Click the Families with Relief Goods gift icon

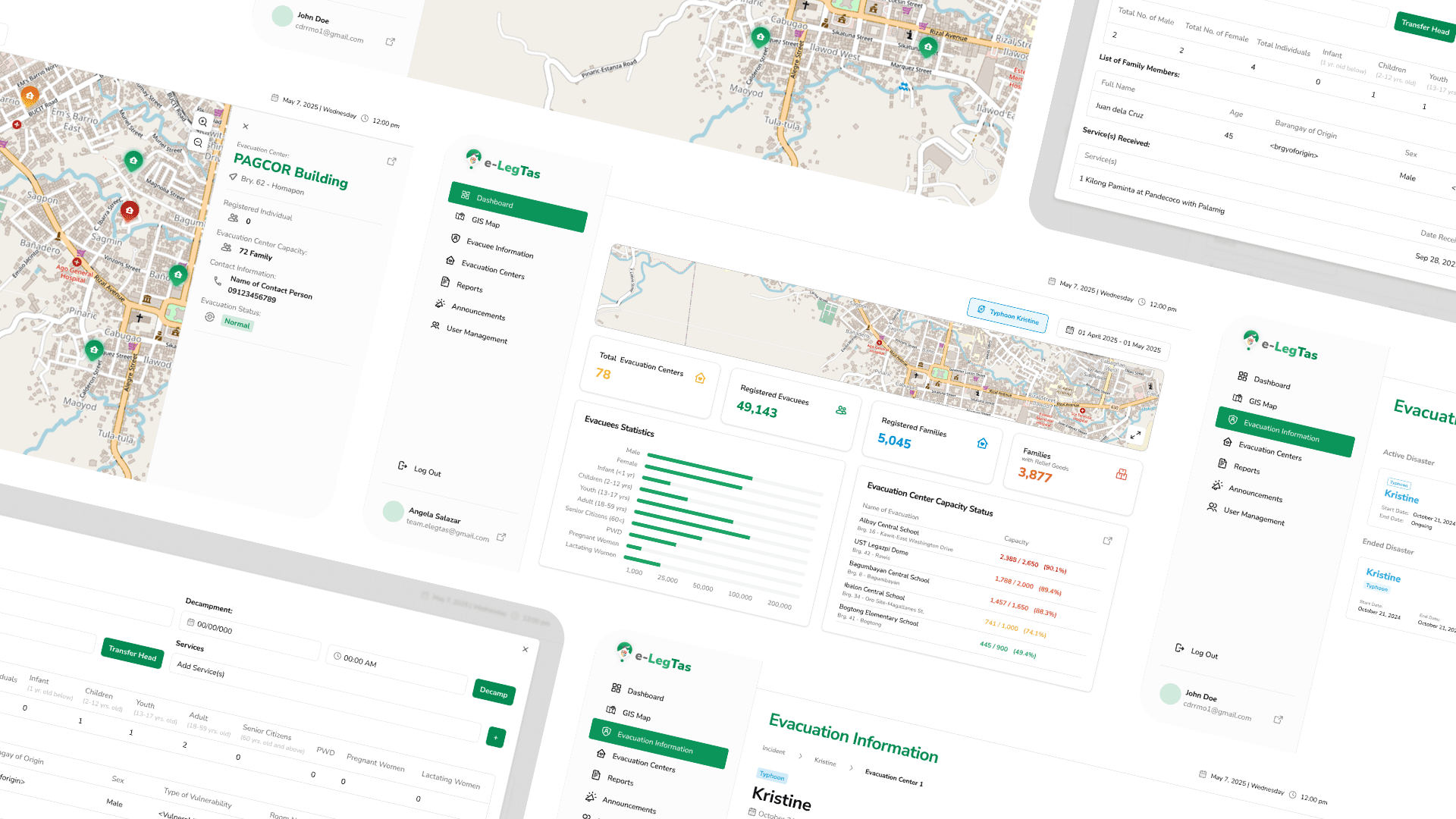click(1122, 475)
